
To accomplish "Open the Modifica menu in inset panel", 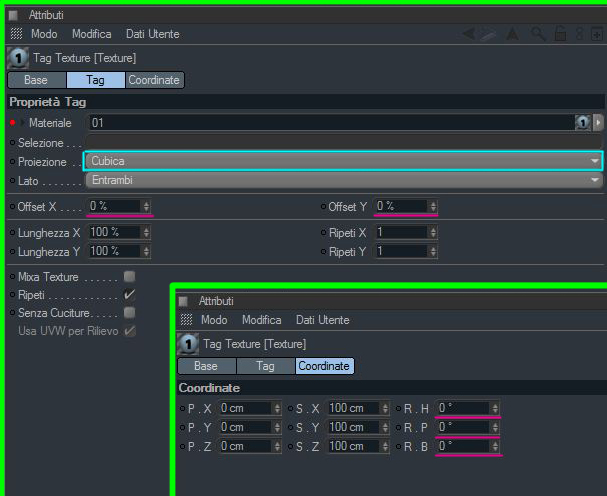I will coord(262,320).
